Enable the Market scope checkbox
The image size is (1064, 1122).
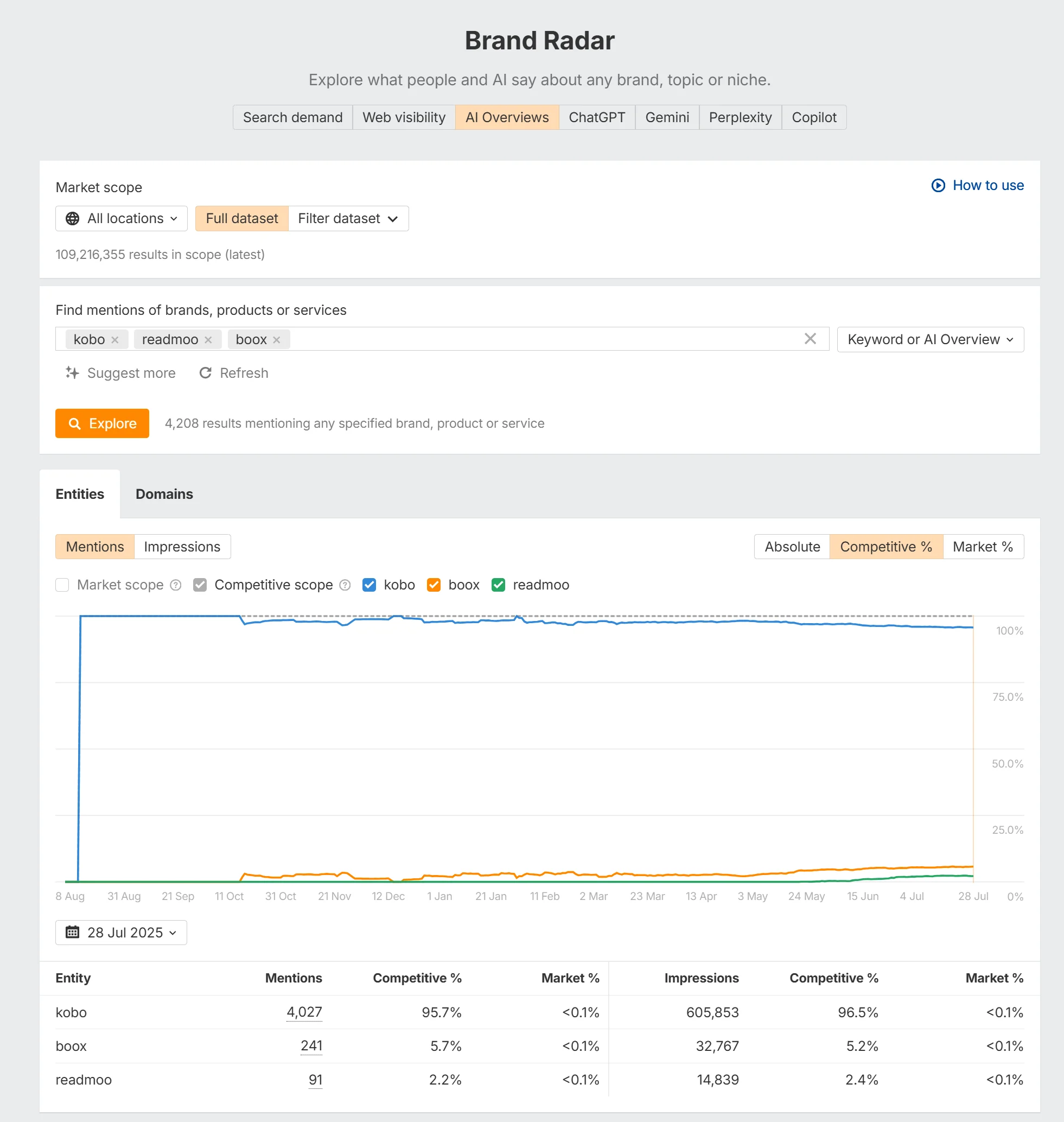coord(62,585)
